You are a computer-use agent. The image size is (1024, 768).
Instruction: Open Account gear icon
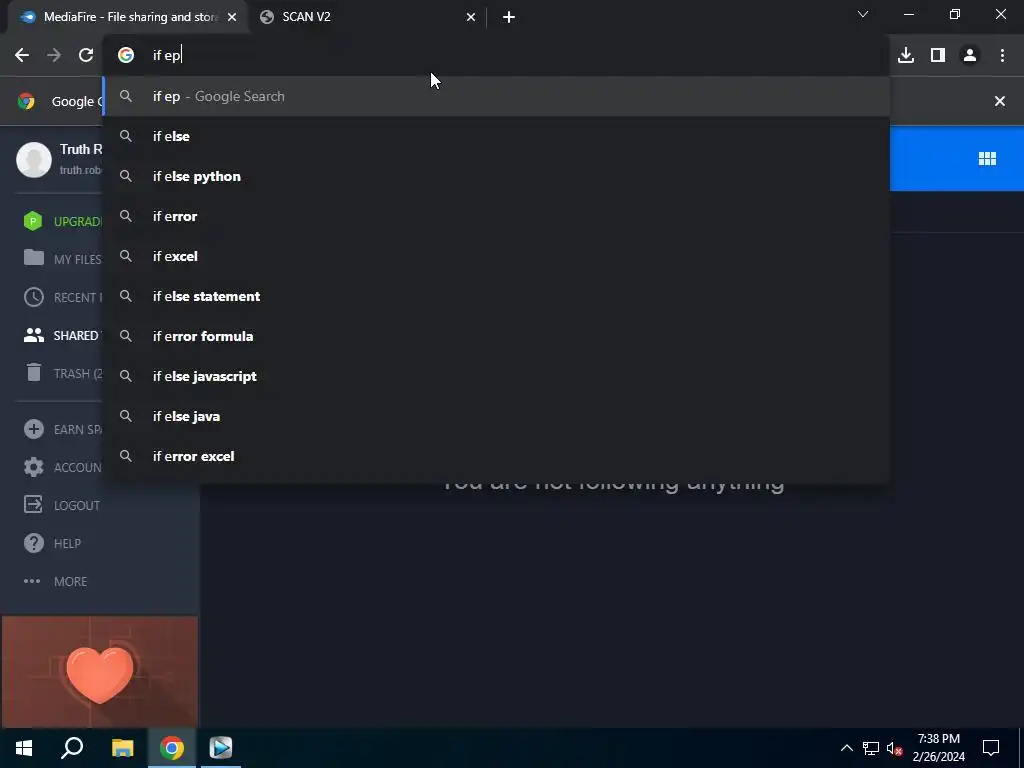click(33, 467)
